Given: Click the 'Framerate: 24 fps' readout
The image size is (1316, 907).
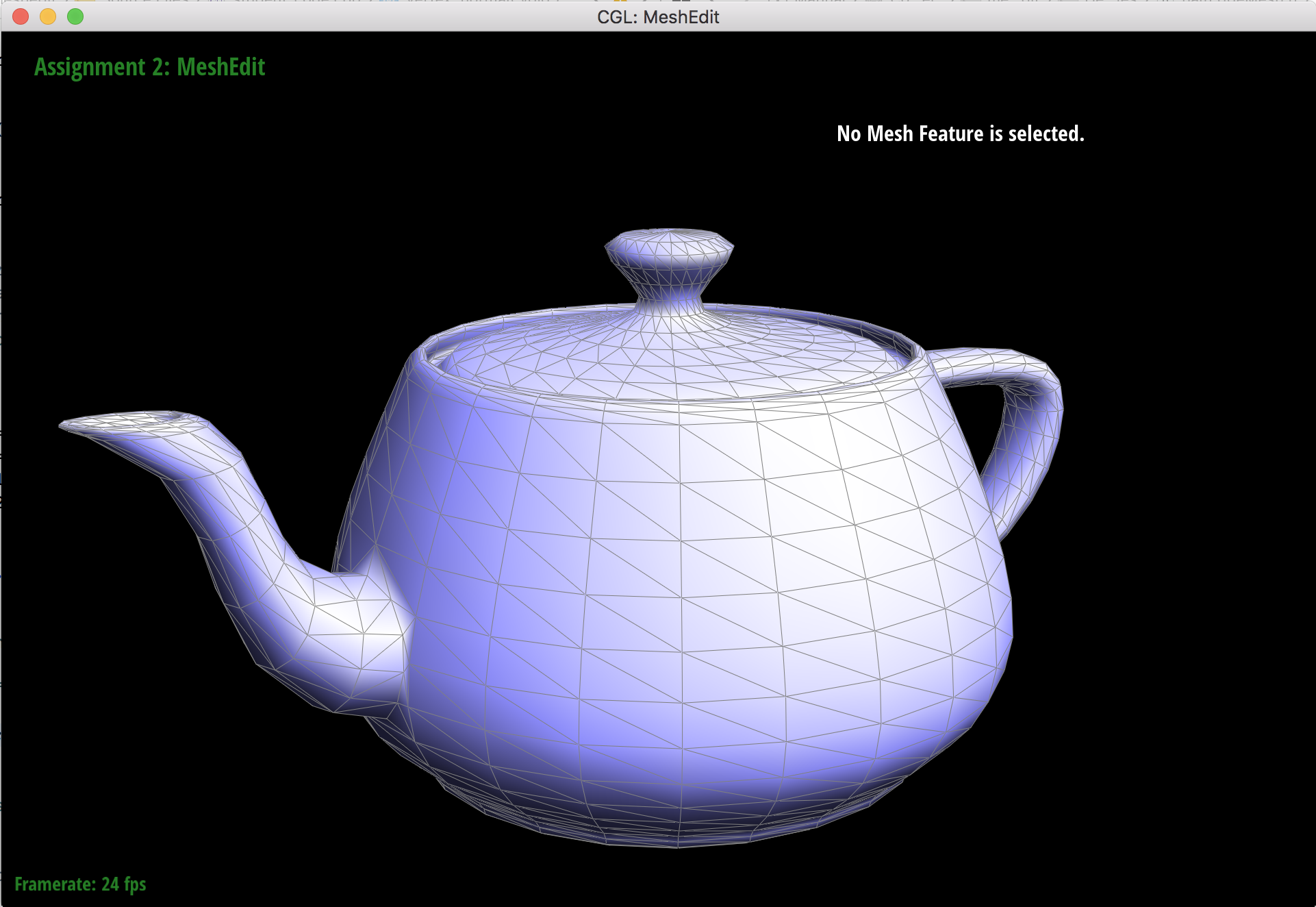Looking at the screenshot, I should click(x=80, y=884).
